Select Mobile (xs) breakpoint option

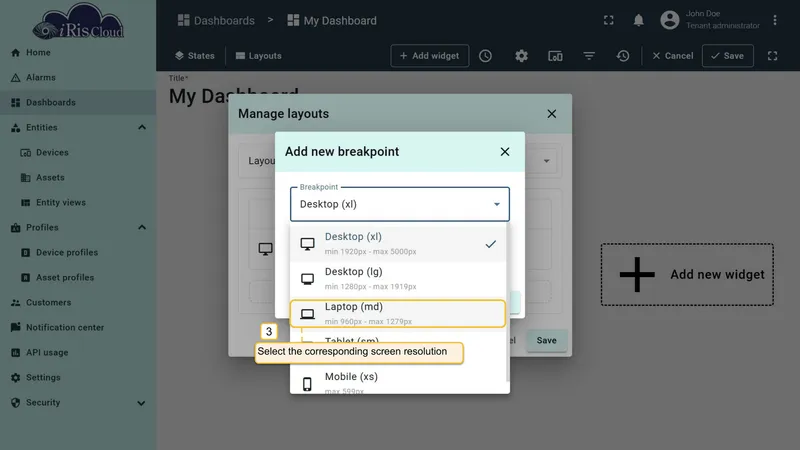point(398,383)
